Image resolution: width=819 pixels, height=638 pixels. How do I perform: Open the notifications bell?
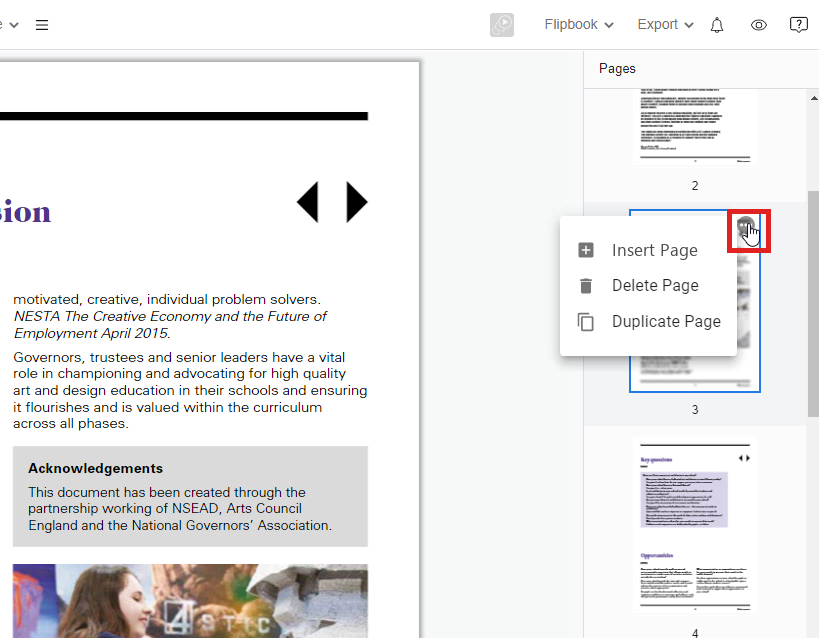point(717,25)
